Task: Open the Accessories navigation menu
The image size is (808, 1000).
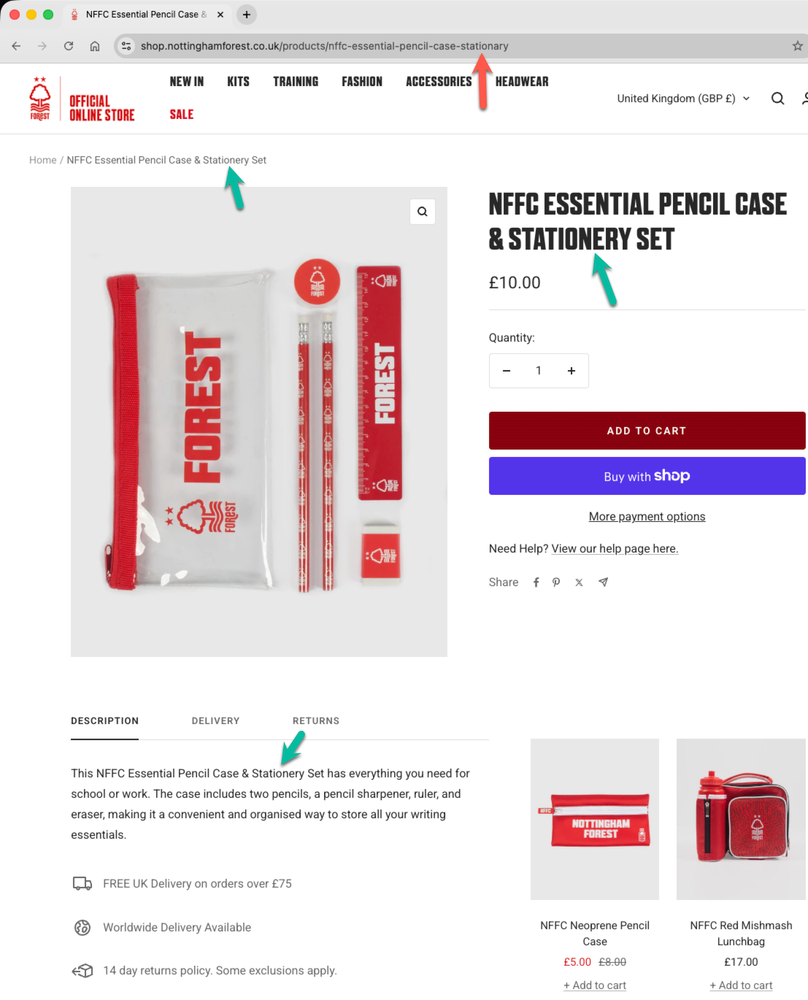Action: click(439, 82)
